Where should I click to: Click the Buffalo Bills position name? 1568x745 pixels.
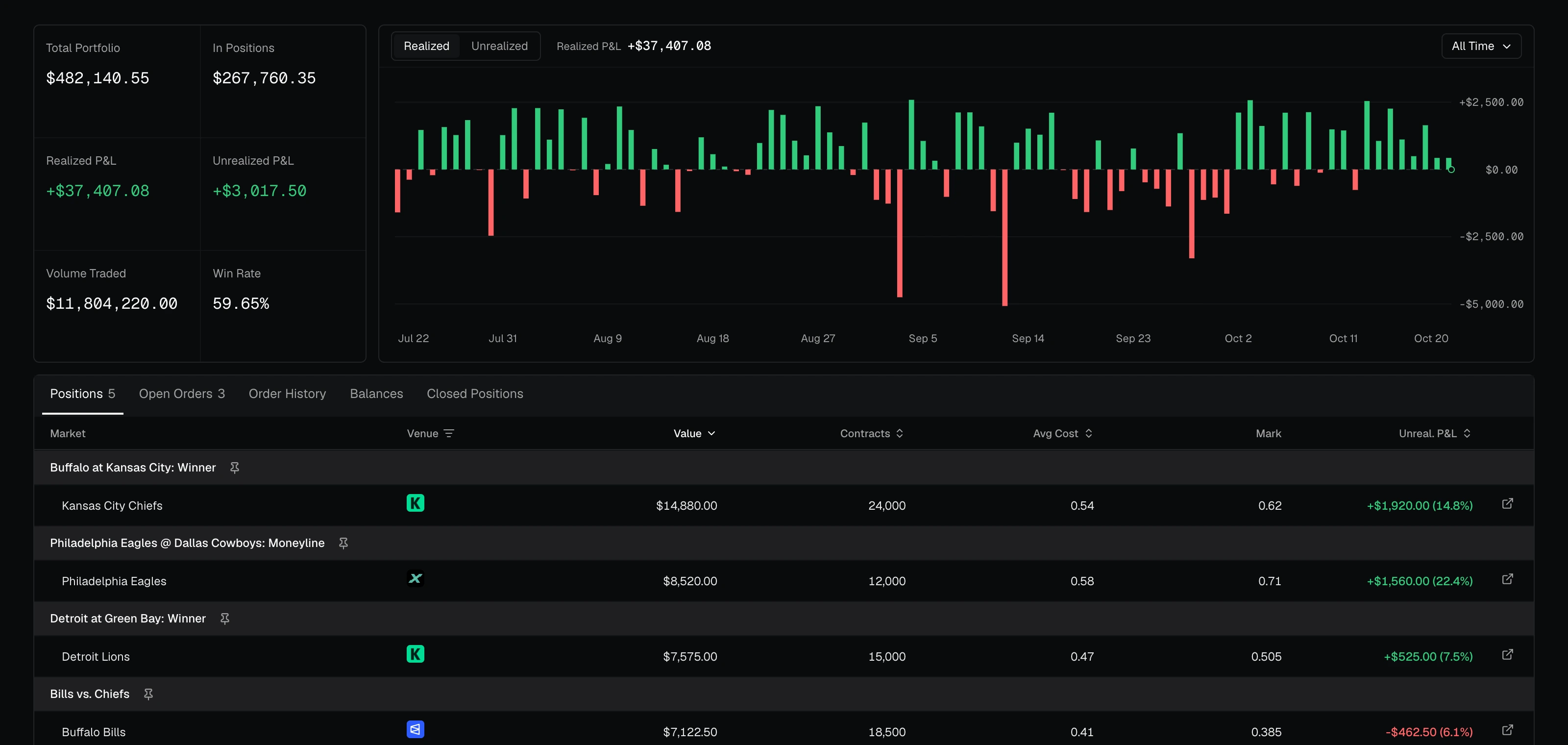[94, 732]
